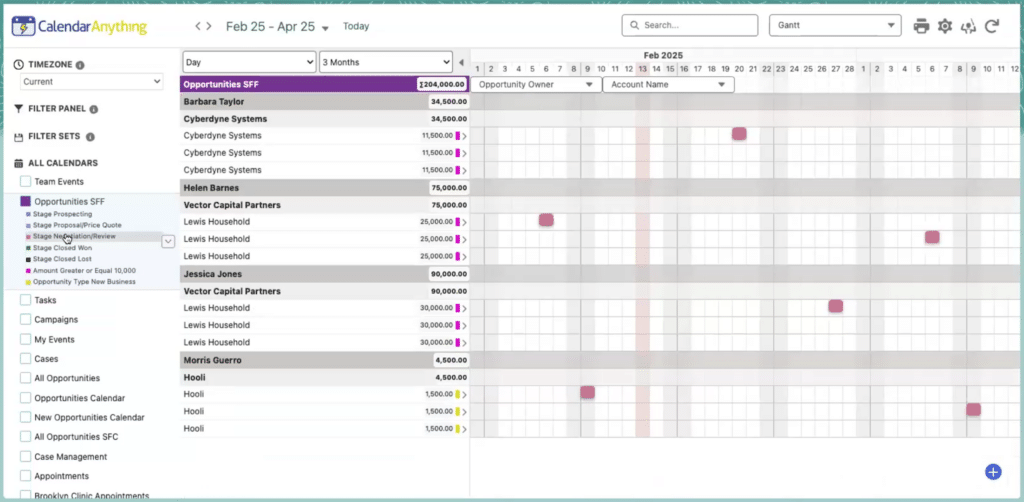Enable the Team Events calendar

(25, 181)
